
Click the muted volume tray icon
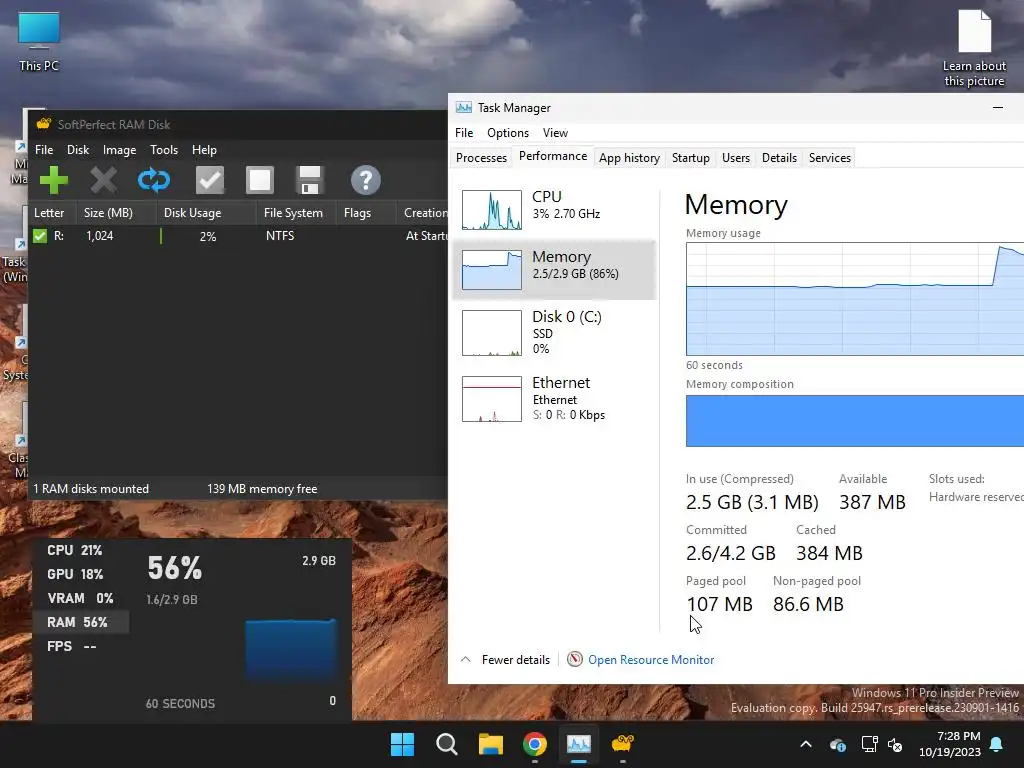click(895, 744)
